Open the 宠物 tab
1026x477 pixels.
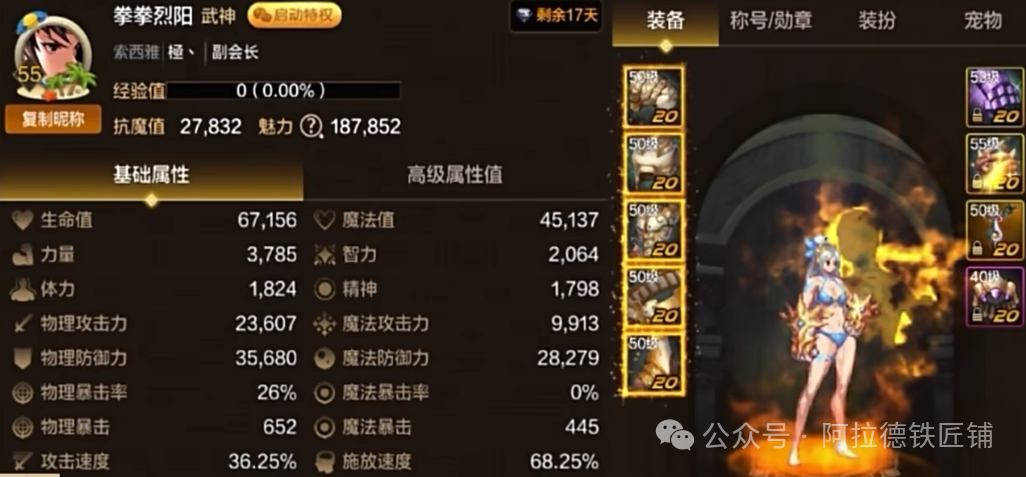point(983,21)
